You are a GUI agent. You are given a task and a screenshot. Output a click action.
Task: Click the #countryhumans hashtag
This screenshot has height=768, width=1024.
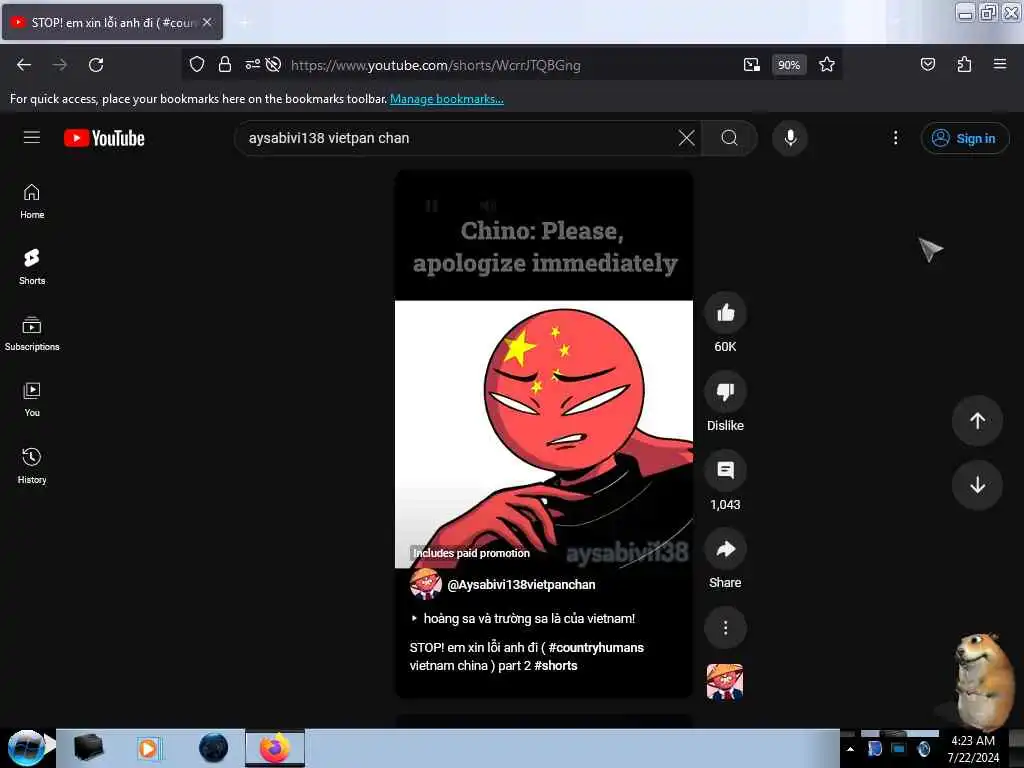click(596, 647)
